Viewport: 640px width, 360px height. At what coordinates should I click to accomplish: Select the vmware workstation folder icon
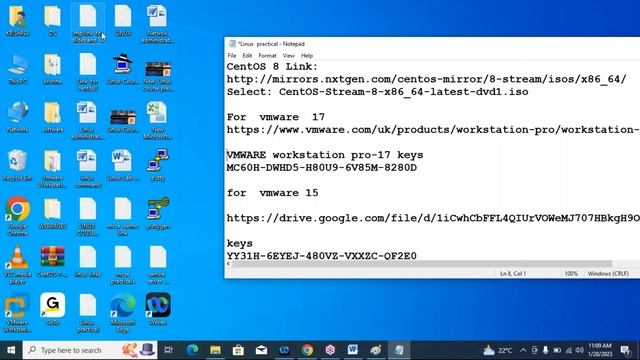[x=53, y=168]
